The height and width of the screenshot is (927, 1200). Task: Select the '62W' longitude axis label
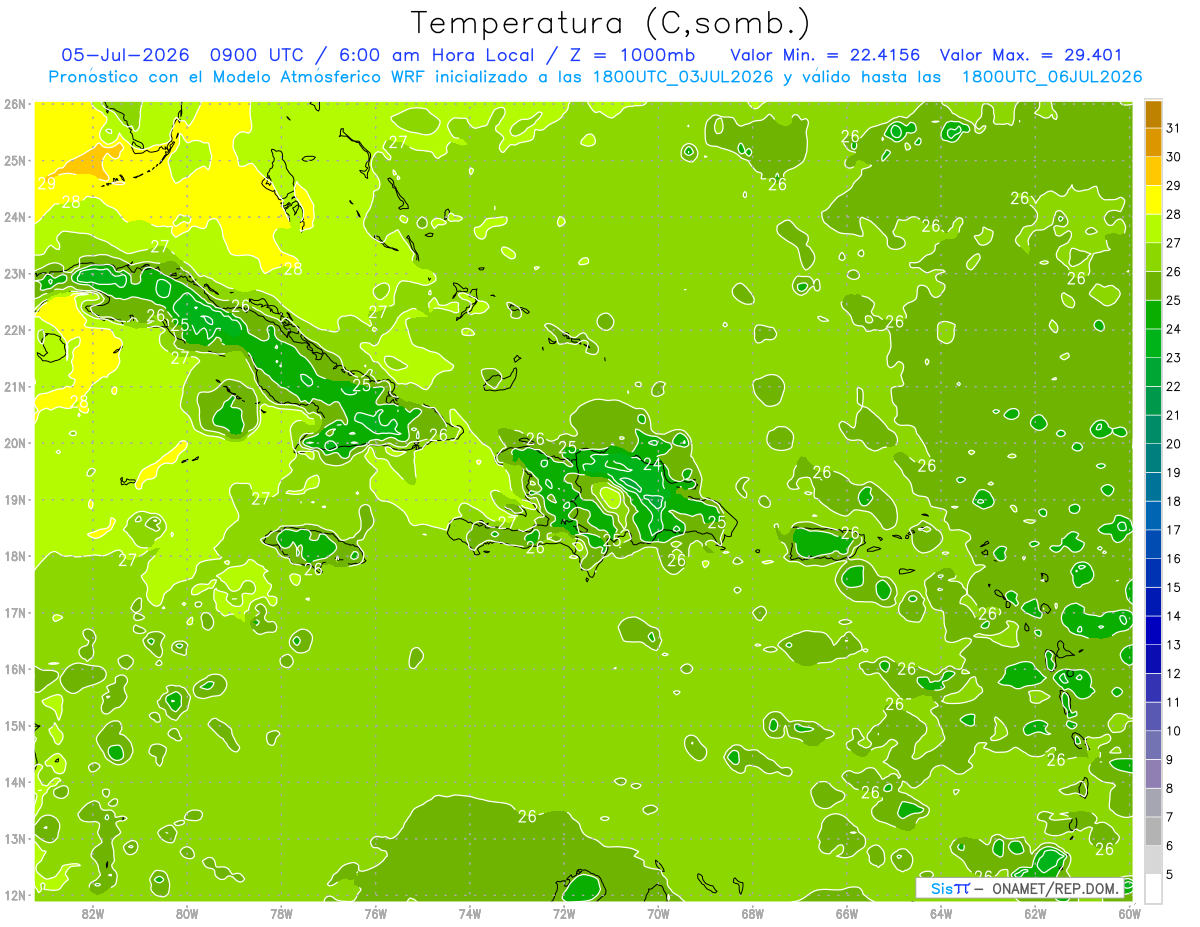(1035, 913)
